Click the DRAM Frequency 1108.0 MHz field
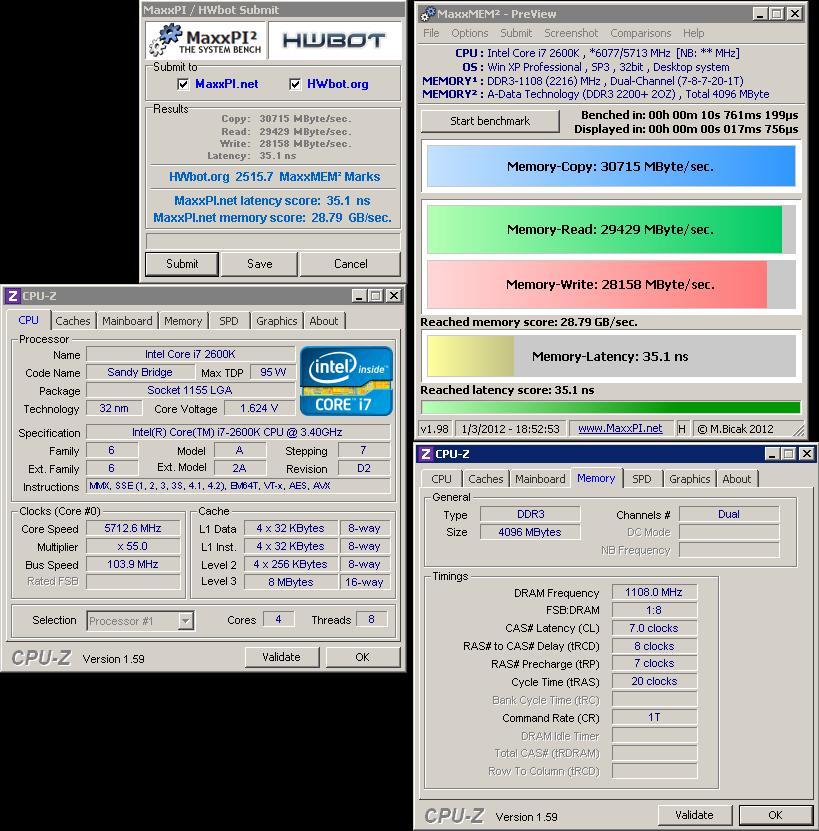This screenshot has width=819, height=831. pos(654,592)
